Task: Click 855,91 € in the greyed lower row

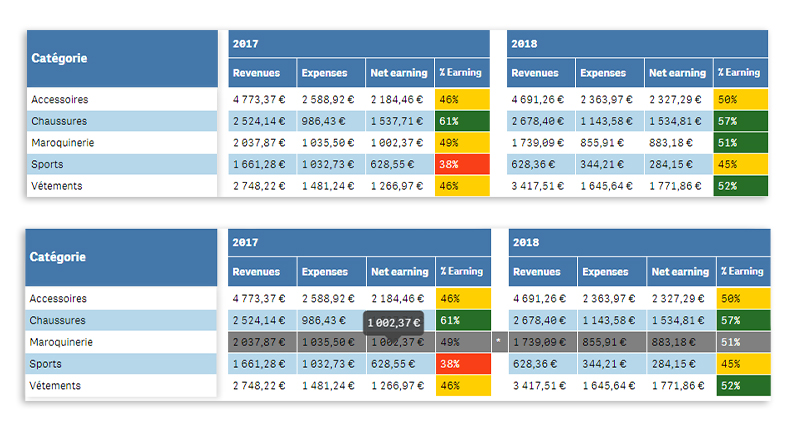Action: (605, 342)
